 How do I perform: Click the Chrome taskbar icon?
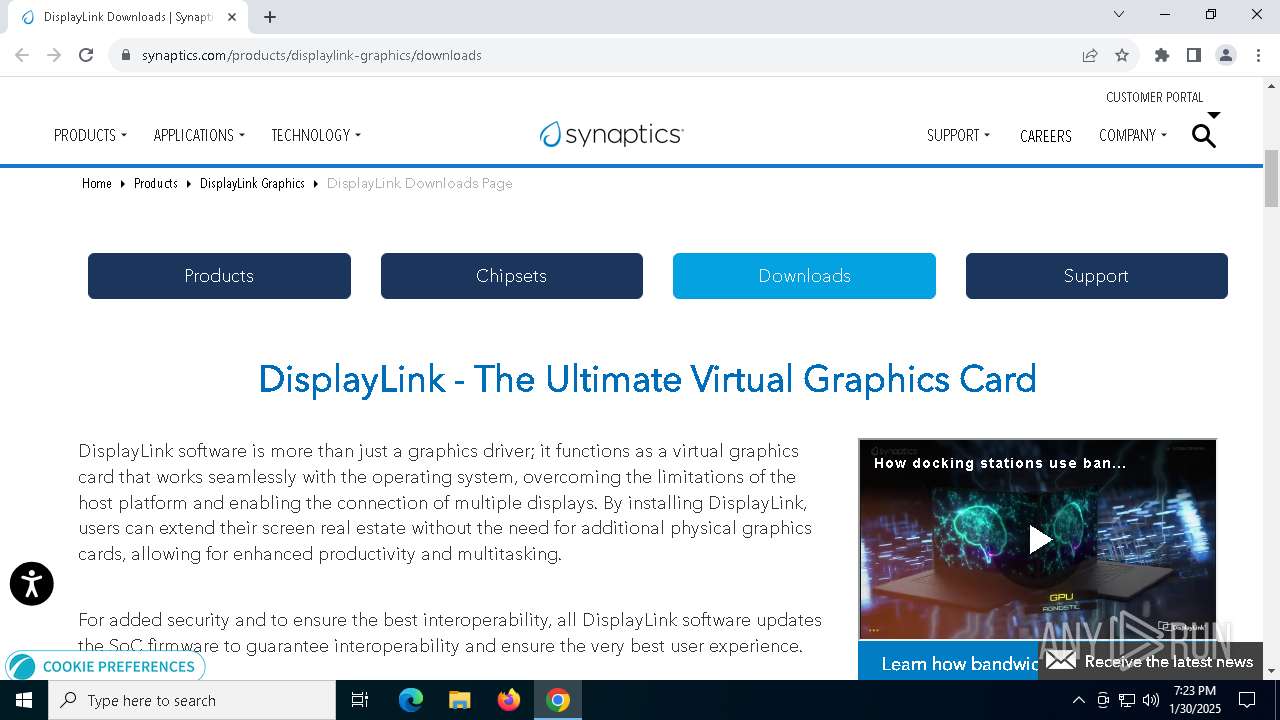click(x=558, y=700)
